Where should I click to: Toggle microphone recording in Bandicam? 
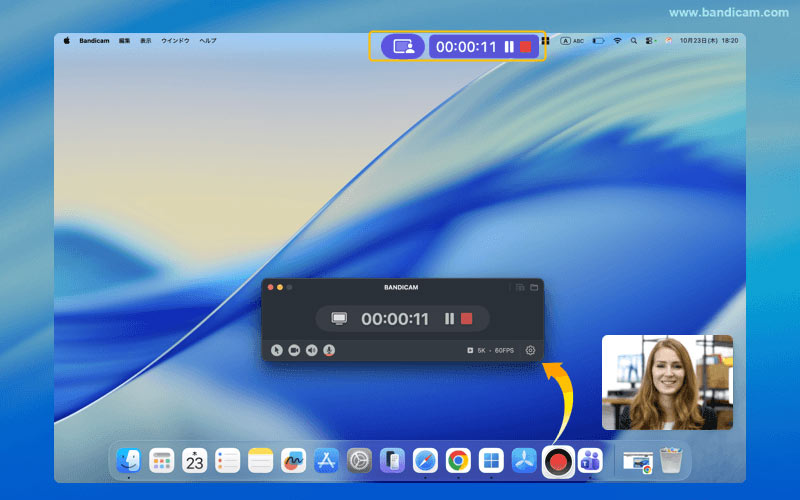pos(329,351)
